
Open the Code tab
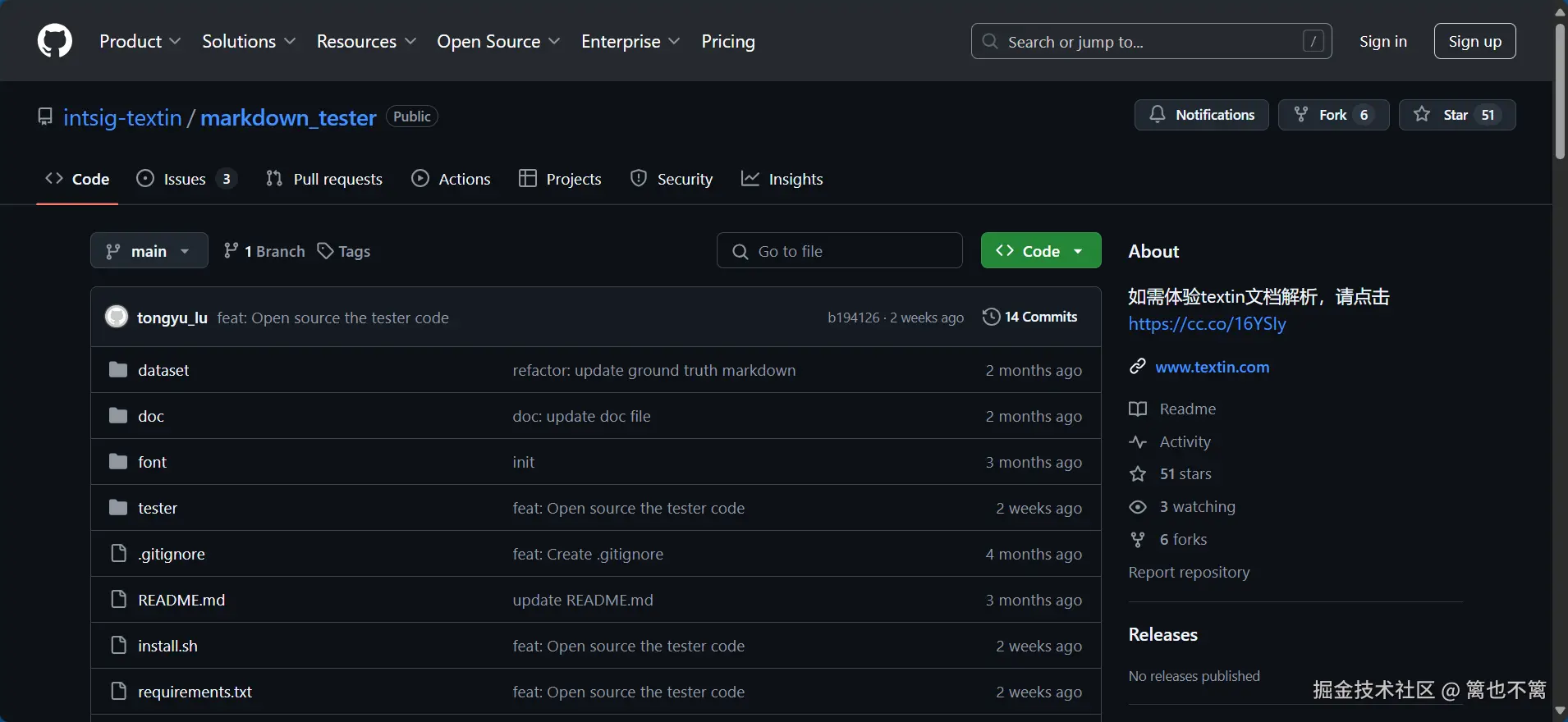tap(77, 179)
